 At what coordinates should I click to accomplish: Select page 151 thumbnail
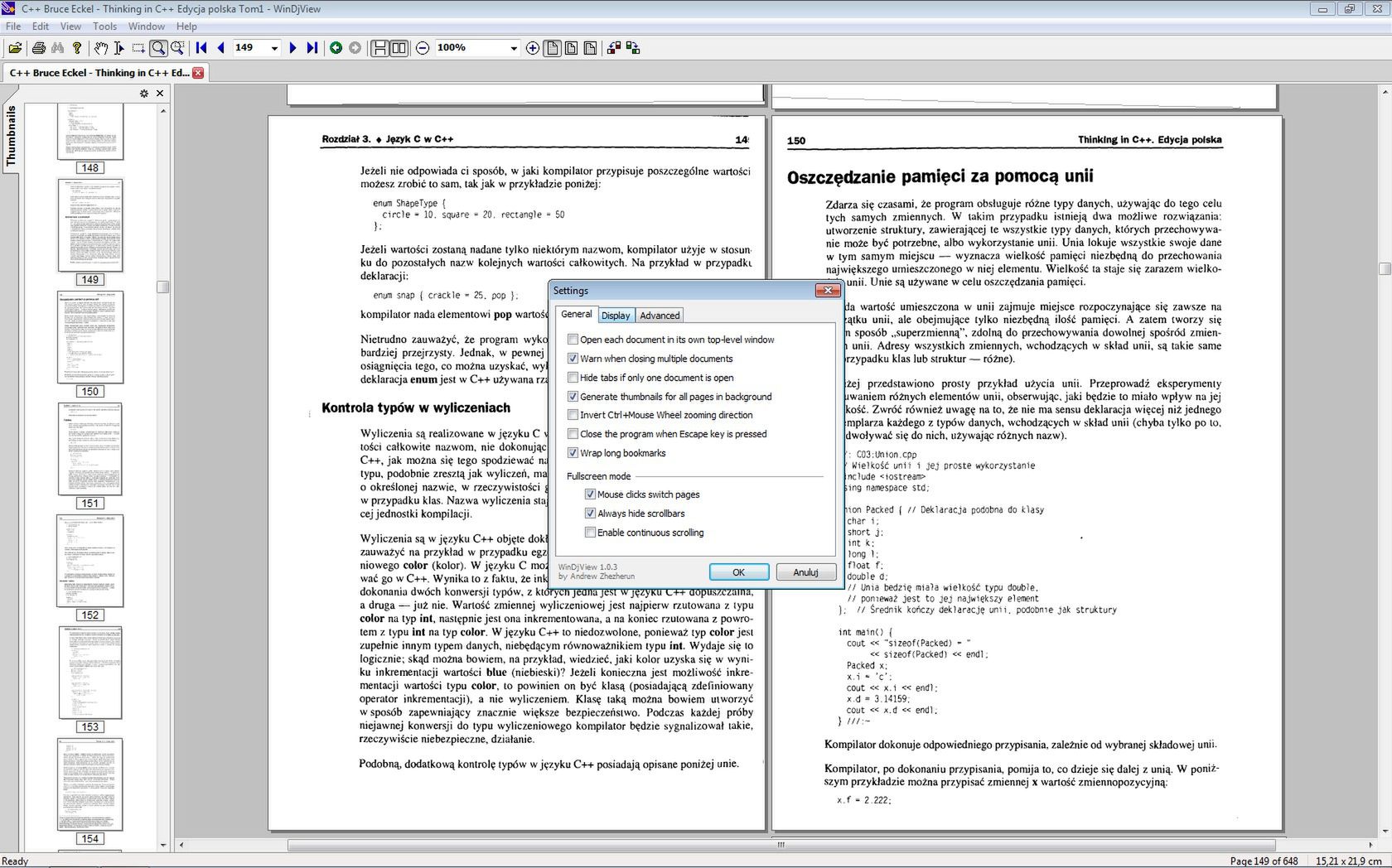tap(90, 450)
